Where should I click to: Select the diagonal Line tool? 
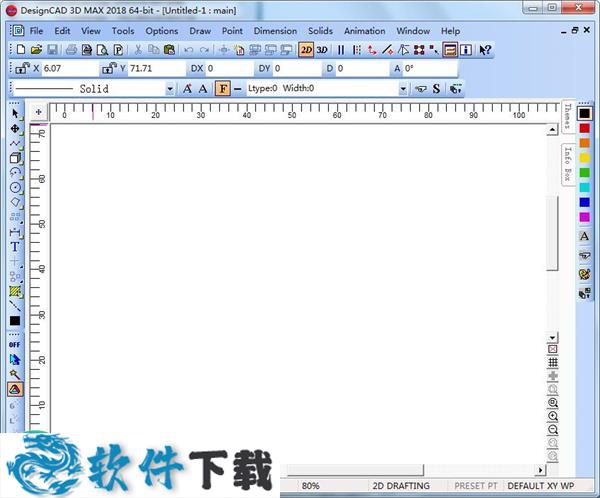tap(15, 306)
